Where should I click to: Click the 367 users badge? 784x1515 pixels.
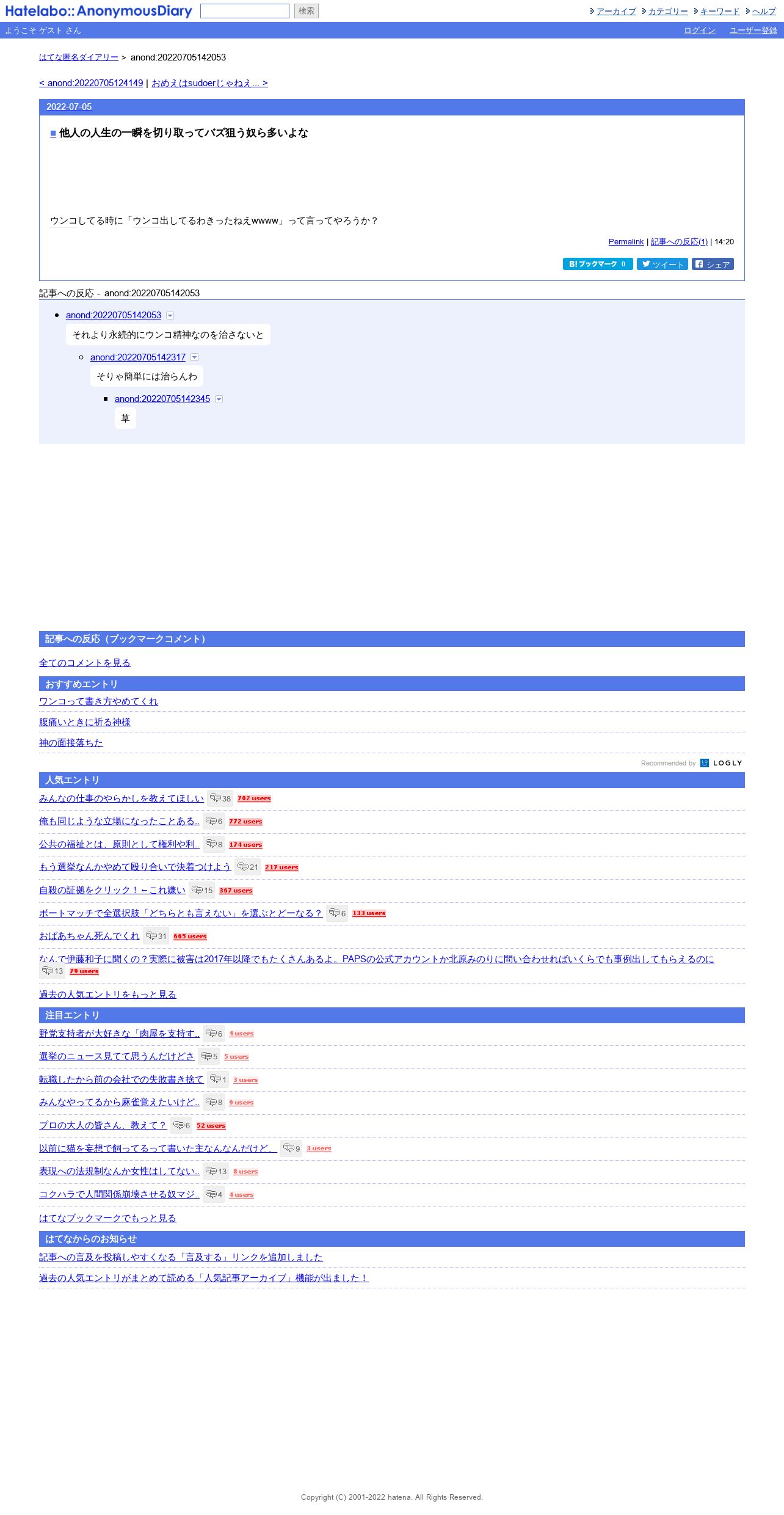click(x=236, y=891)
